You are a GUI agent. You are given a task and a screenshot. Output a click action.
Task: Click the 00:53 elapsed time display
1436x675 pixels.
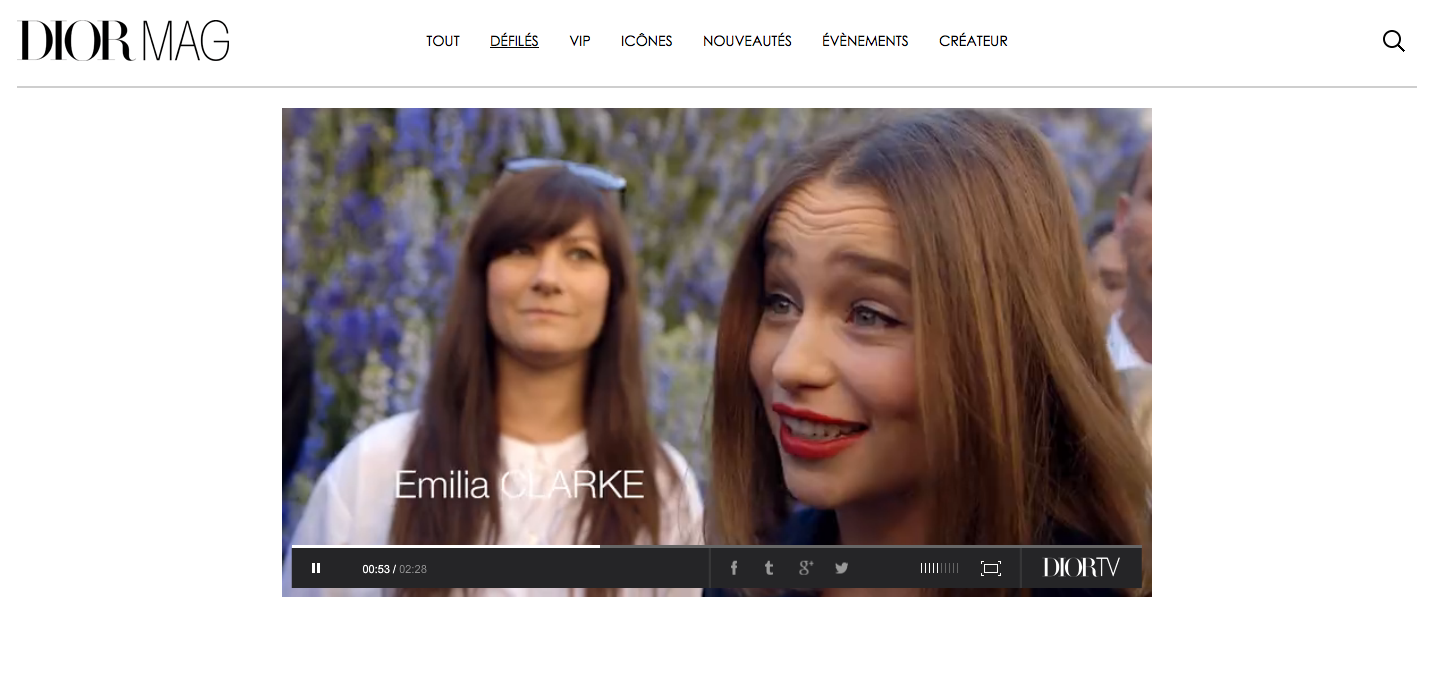click(375, 569)
